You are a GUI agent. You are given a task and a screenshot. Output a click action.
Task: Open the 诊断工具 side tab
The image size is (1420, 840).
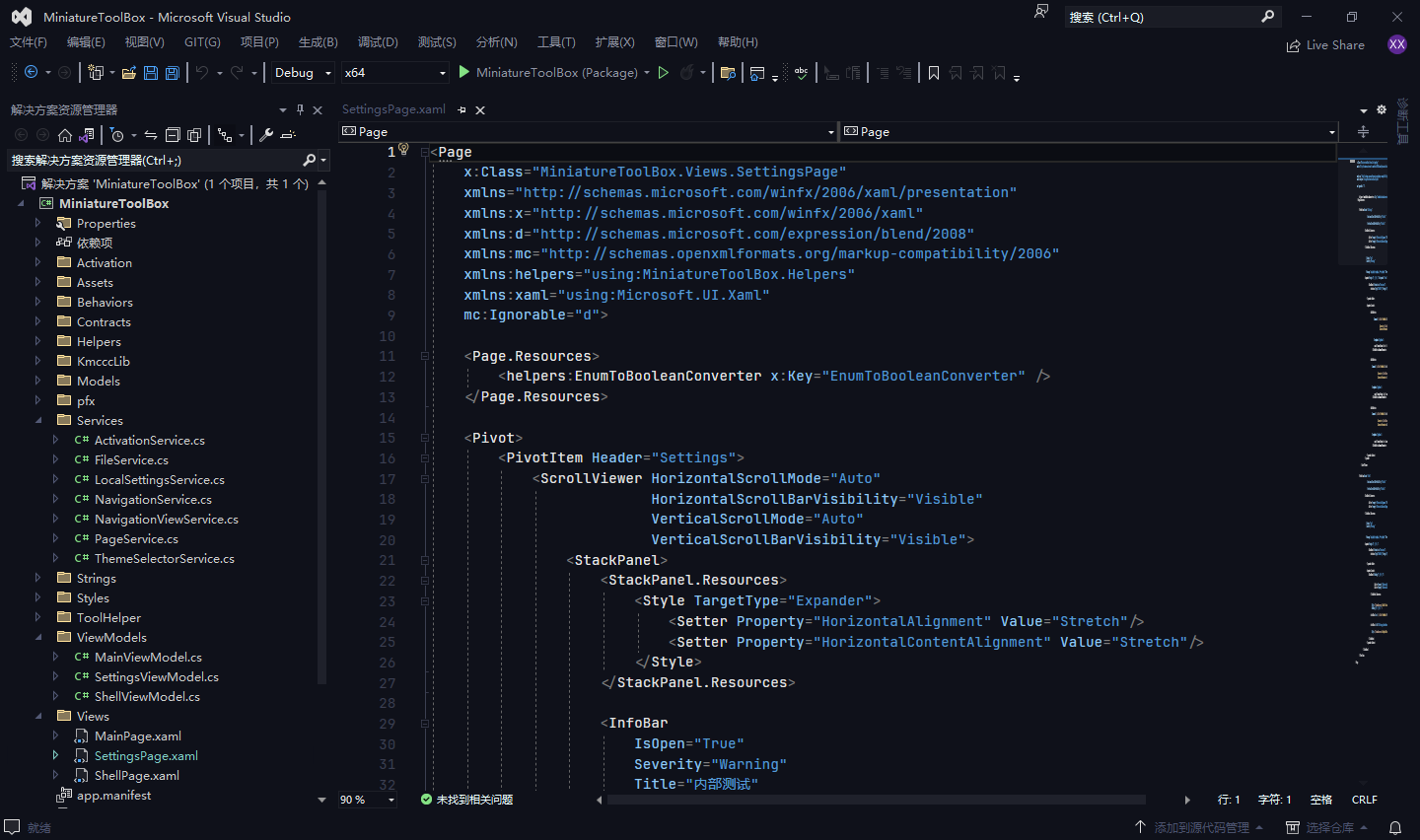pyautogui.click(x=1403, y=120)
